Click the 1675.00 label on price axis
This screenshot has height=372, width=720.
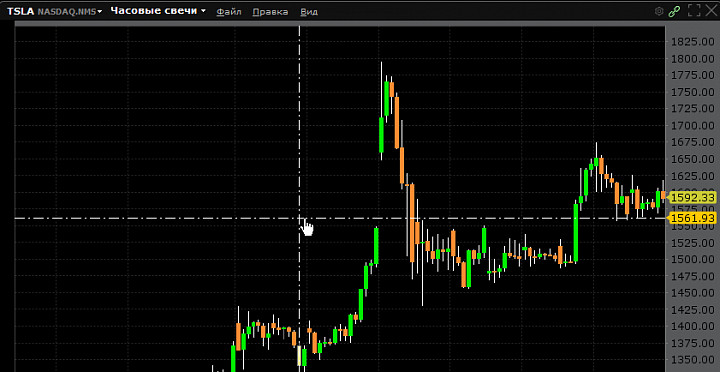coord(692,142)
